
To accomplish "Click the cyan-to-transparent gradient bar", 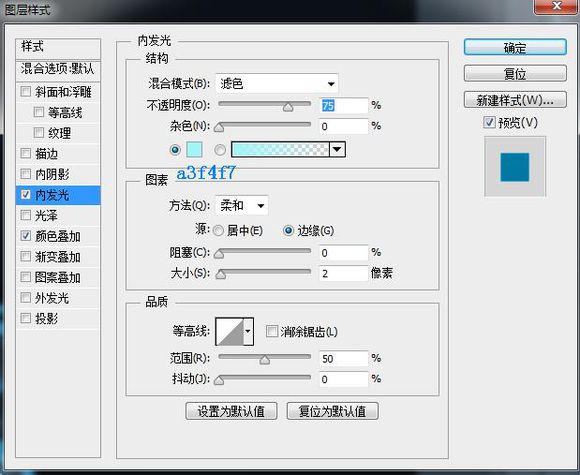I will coord(280,149).
